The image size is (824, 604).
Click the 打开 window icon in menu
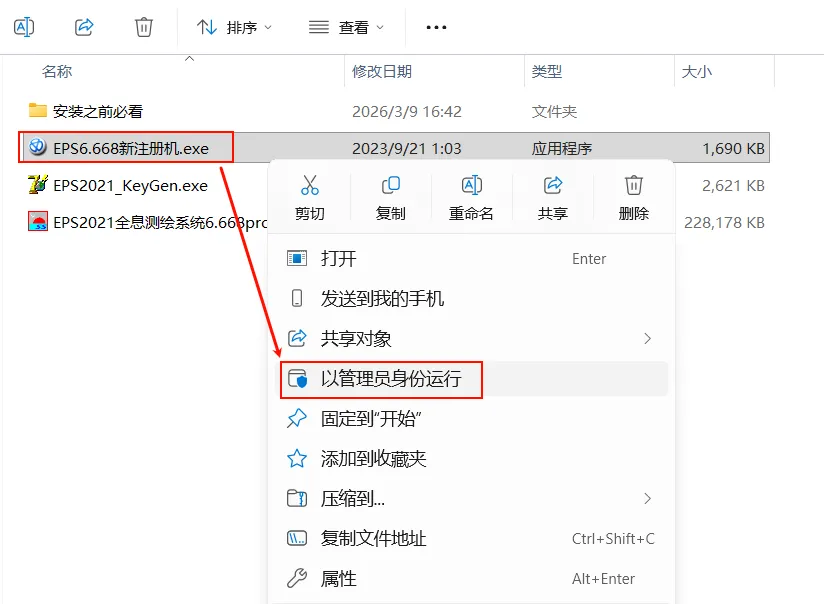tap(297, 258)
